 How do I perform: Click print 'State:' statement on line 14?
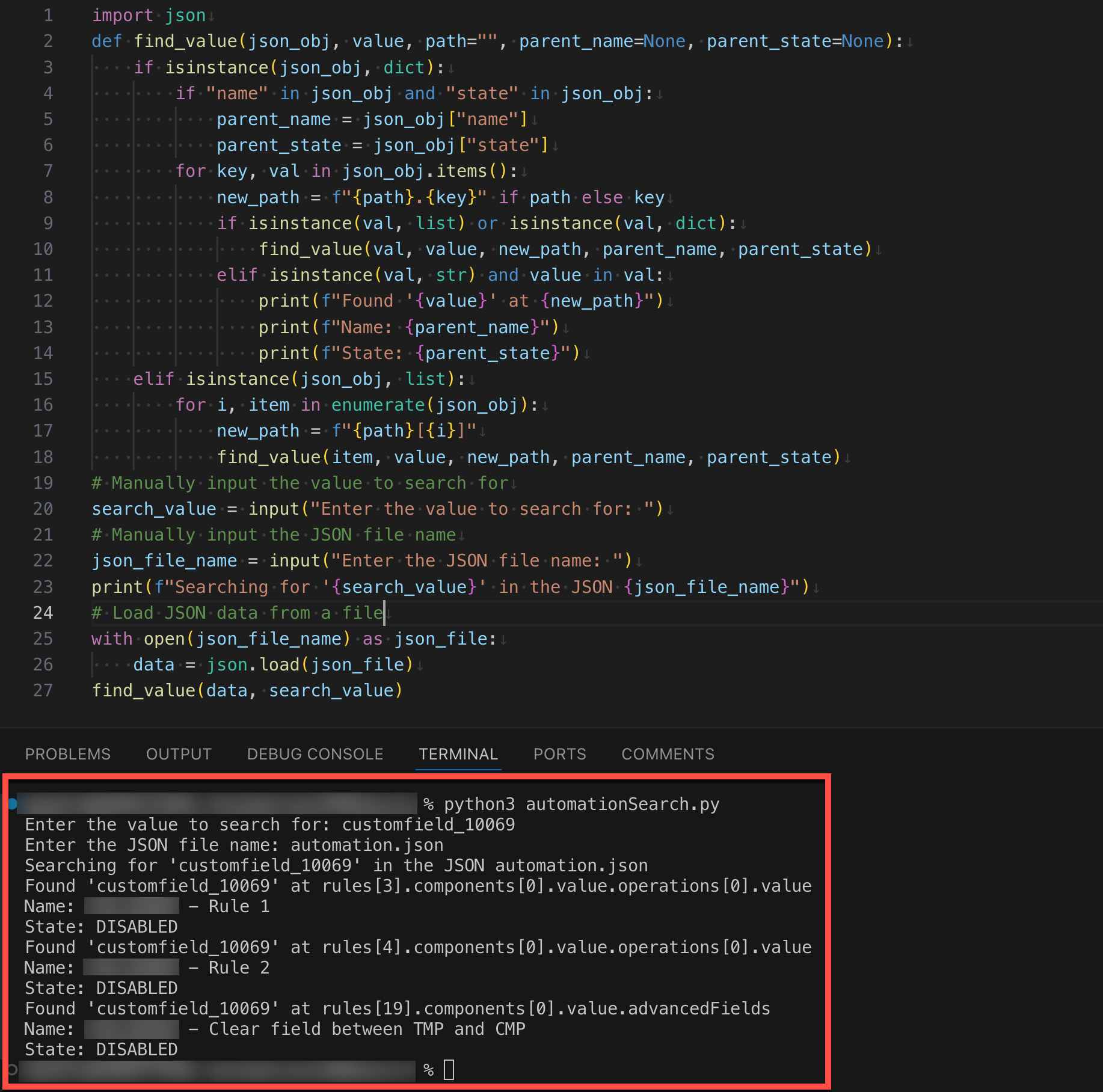[419, 353]
